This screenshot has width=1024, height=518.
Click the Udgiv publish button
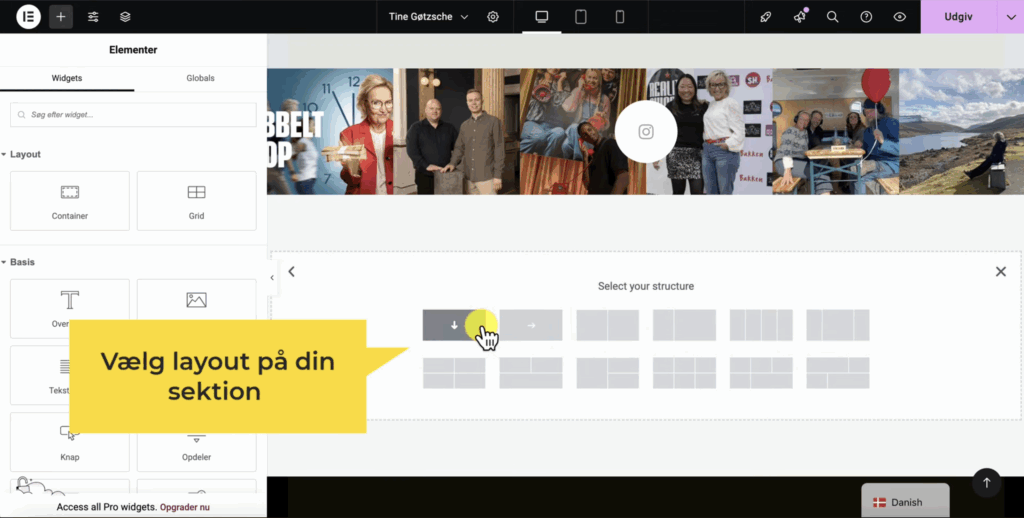959,17
